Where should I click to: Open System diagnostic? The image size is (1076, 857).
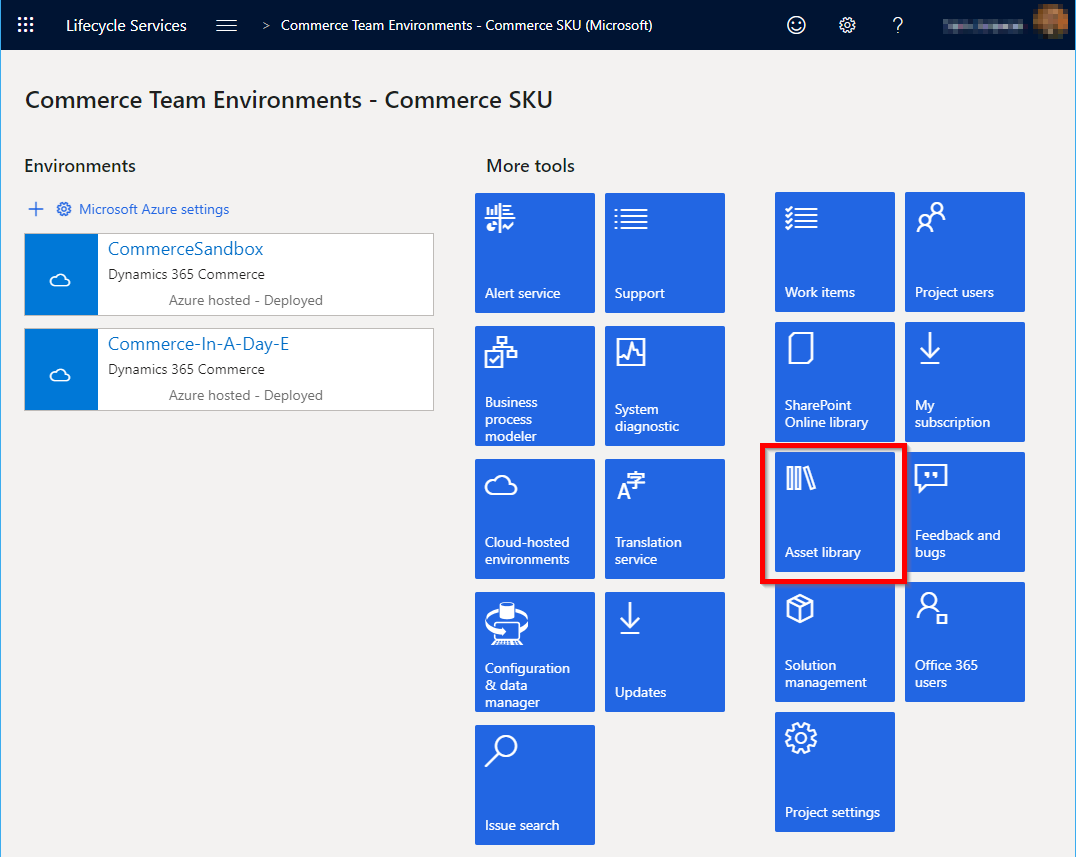(664, 386)
